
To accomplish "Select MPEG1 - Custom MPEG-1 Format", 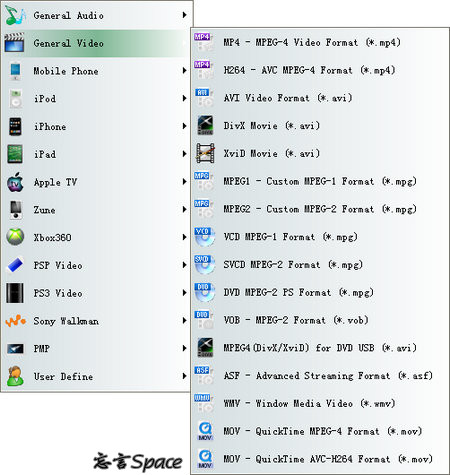I will pyautogui.click(x=320, y=181).
